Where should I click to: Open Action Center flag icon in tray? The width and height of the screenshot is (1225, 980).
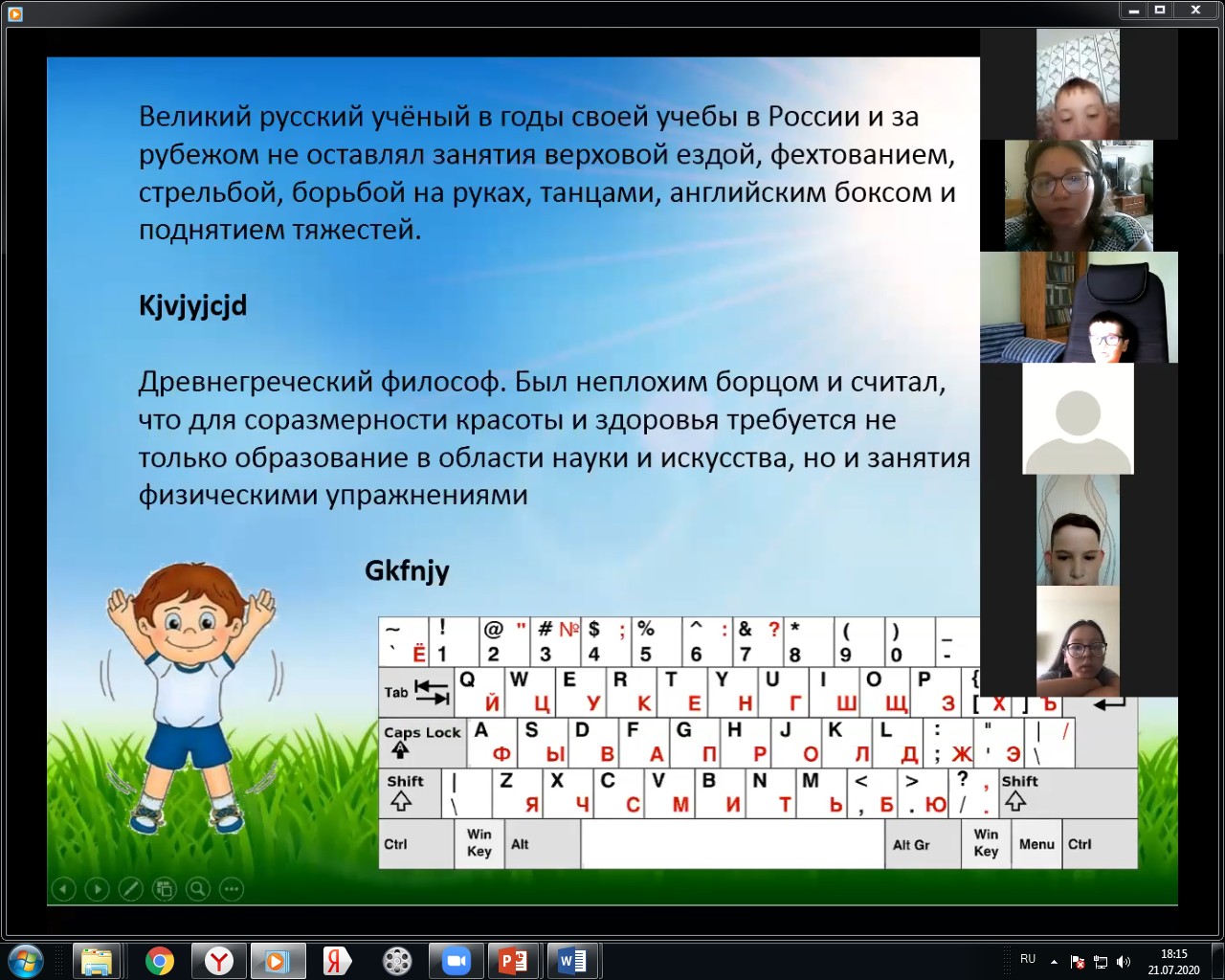pyautogui.click(x=1078, y=962)
